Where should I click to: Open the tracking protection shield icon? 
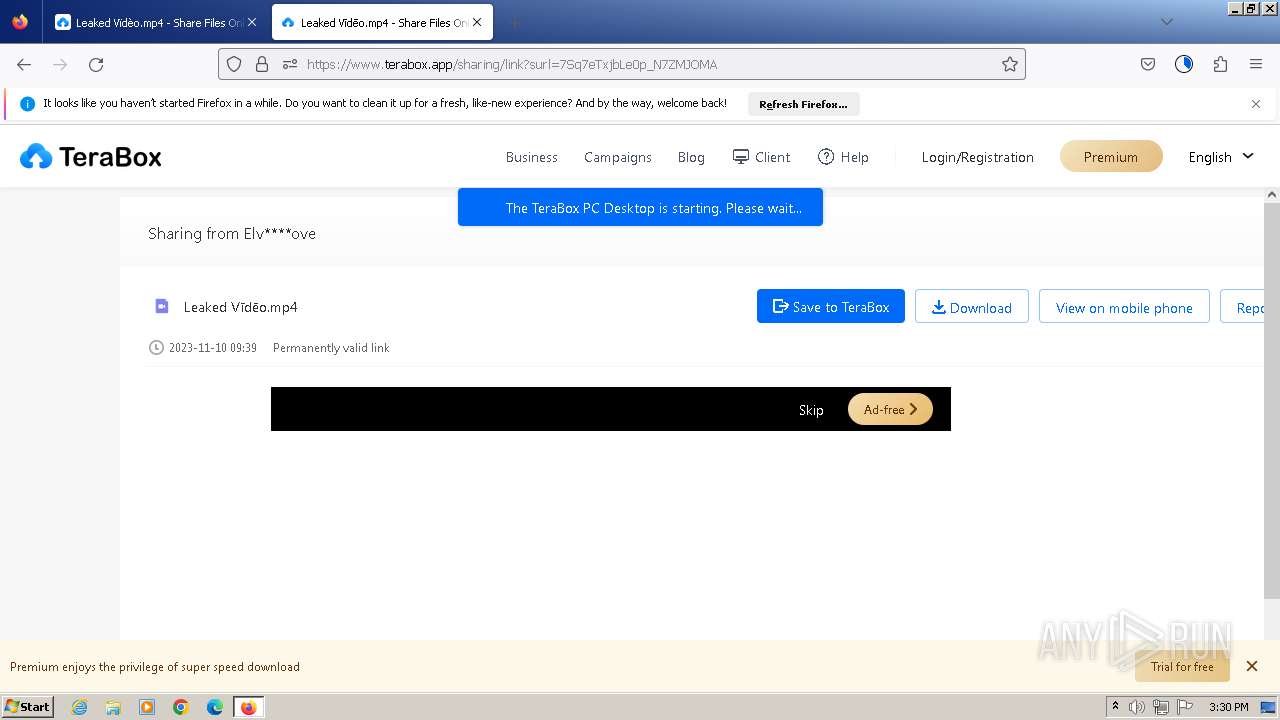pyautogui.click(x=234, y=64)
